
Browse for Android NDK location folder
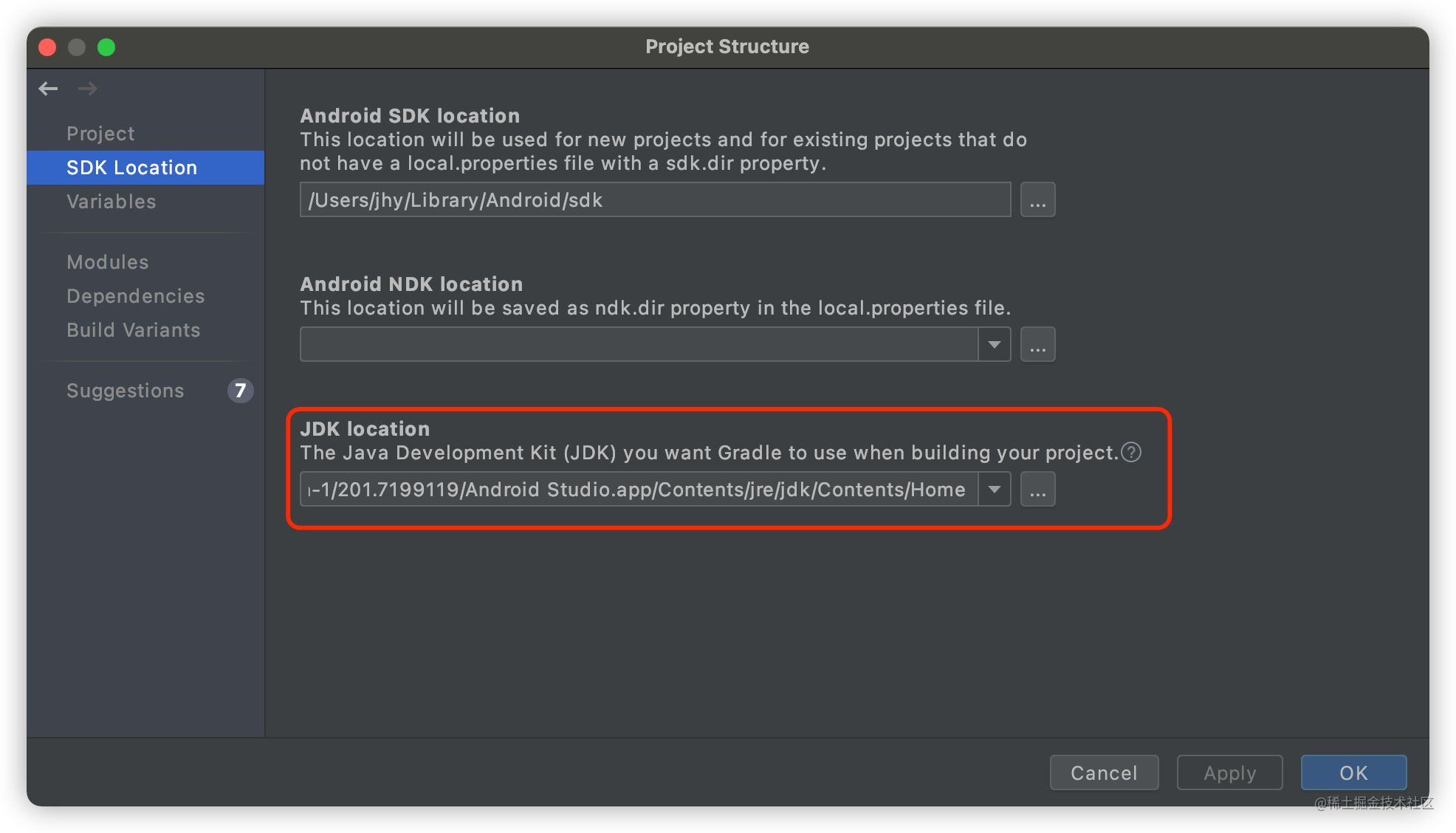1037,345
